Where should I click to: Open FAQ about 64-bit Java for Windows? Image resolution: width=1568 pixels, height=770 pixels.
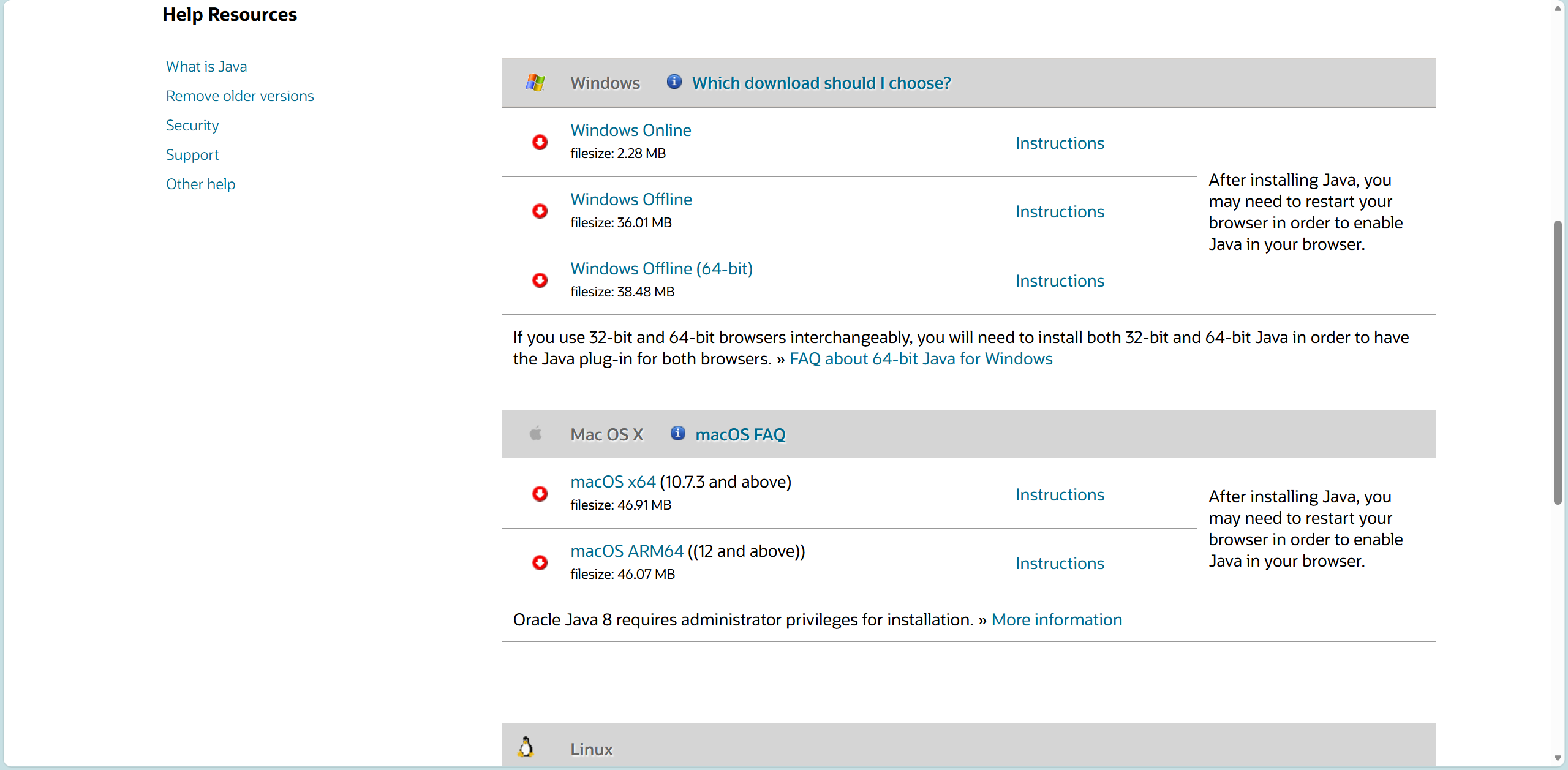921,359
